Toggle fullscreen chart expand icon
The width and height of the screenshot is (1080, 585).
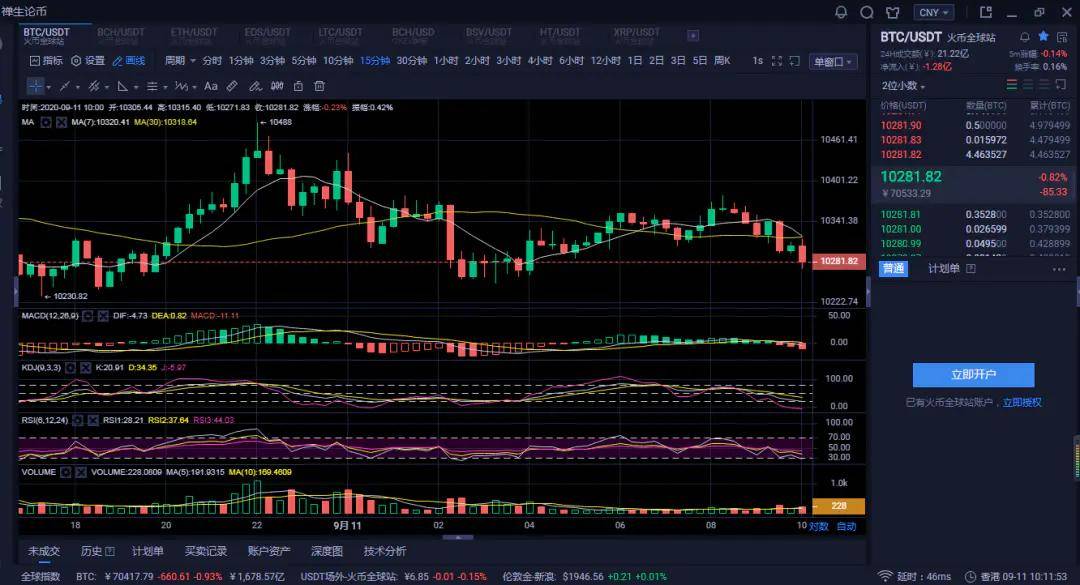coord(777,61)
